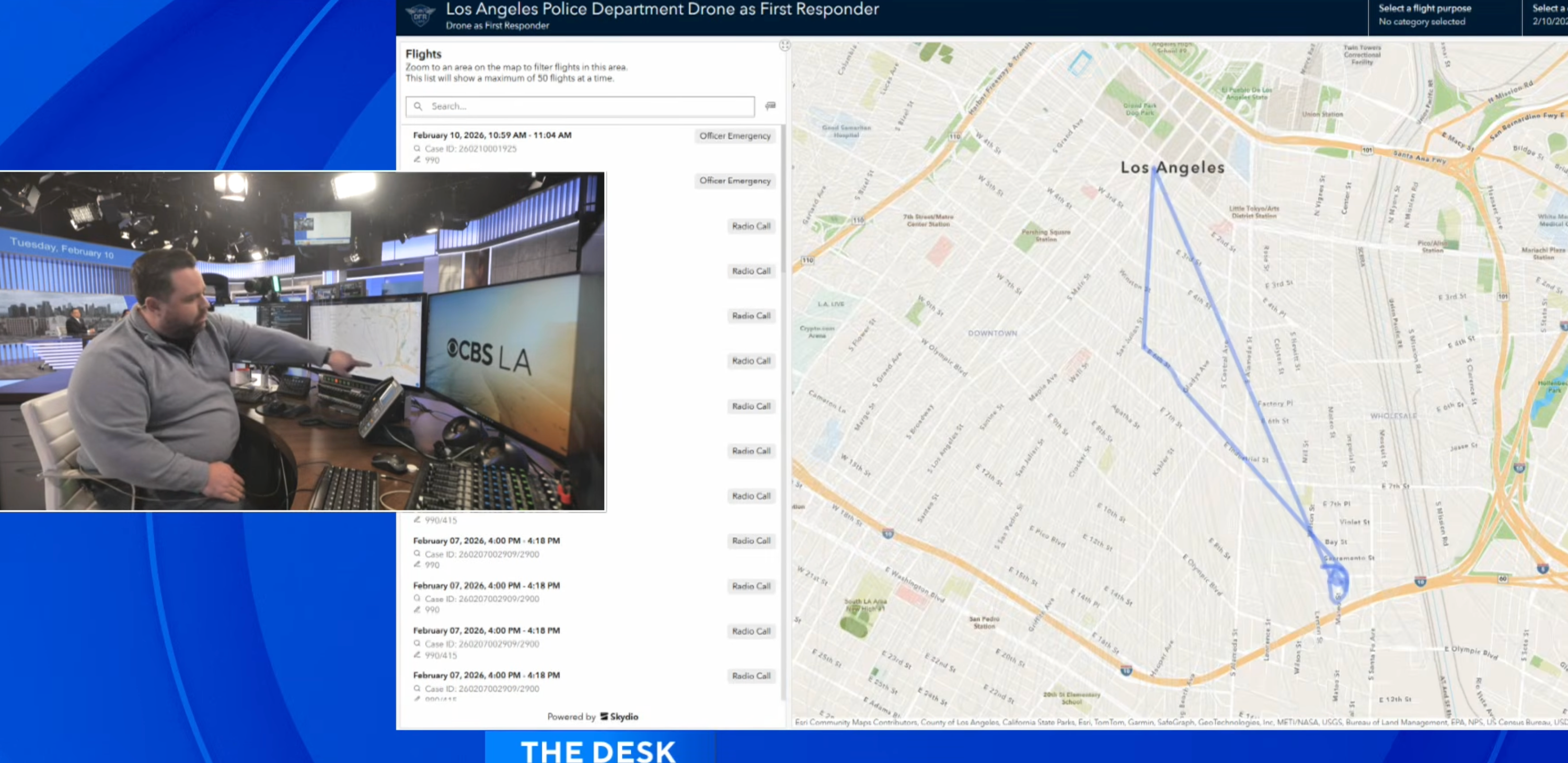Click the Flights panel expand icon
The width and height of the screenshot is (1568, 763).
coord(785,45)
